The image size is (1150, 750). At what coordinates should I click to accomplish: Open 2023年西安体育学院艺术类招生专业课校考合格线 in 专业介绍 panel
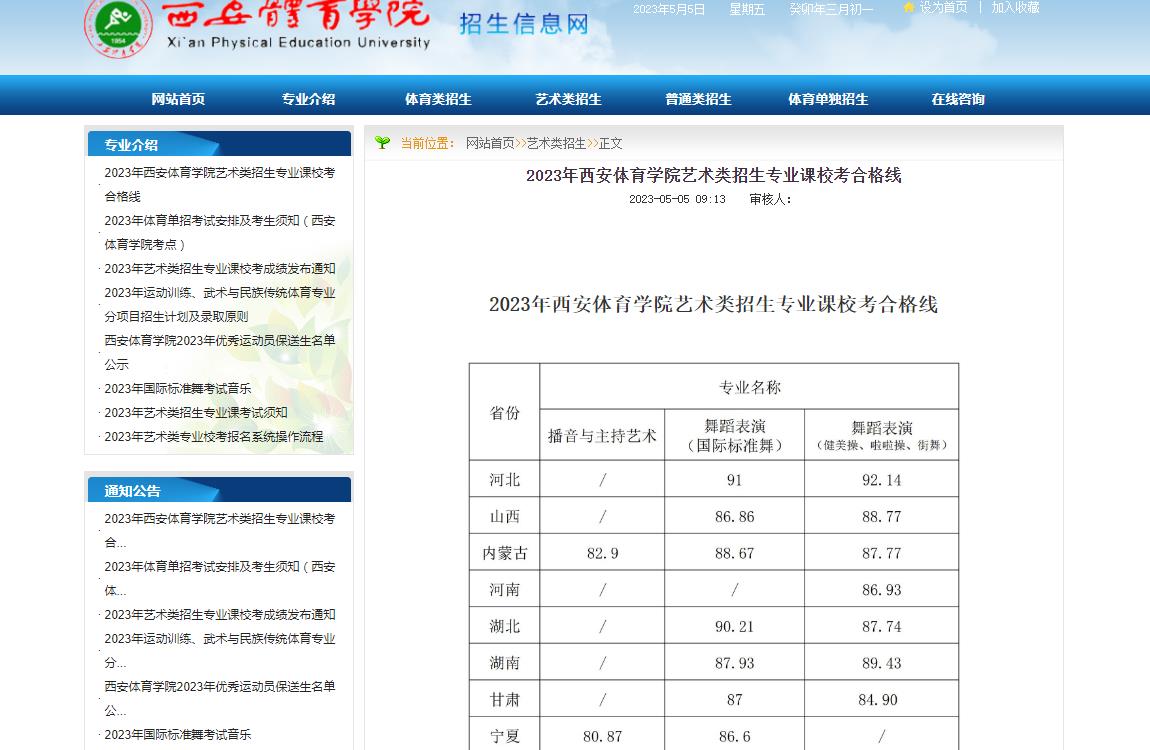click(220, 184)
